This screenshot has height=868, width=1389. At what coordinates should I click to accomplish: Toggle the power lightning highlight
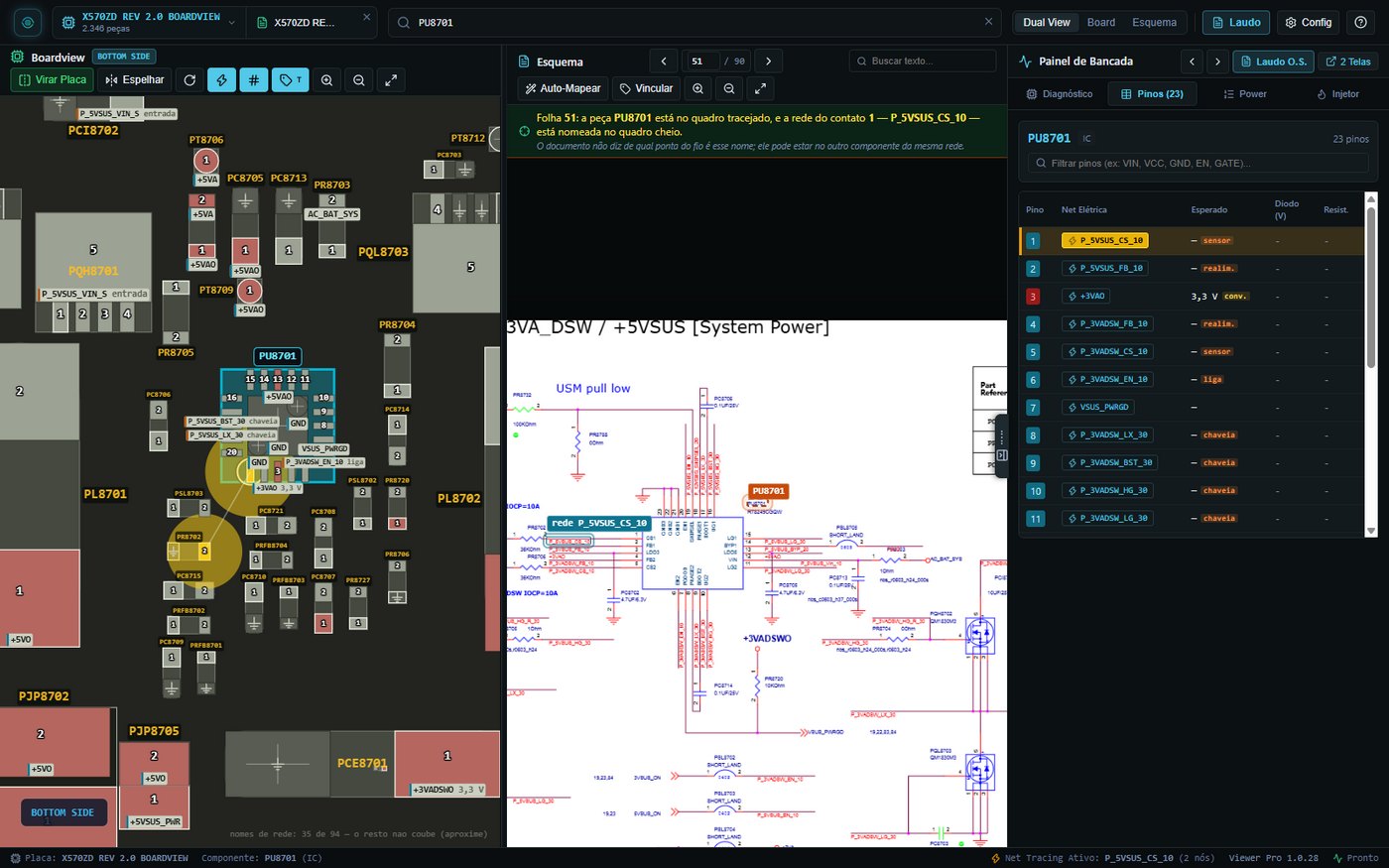pyautogui.click(x=221, y=80)
